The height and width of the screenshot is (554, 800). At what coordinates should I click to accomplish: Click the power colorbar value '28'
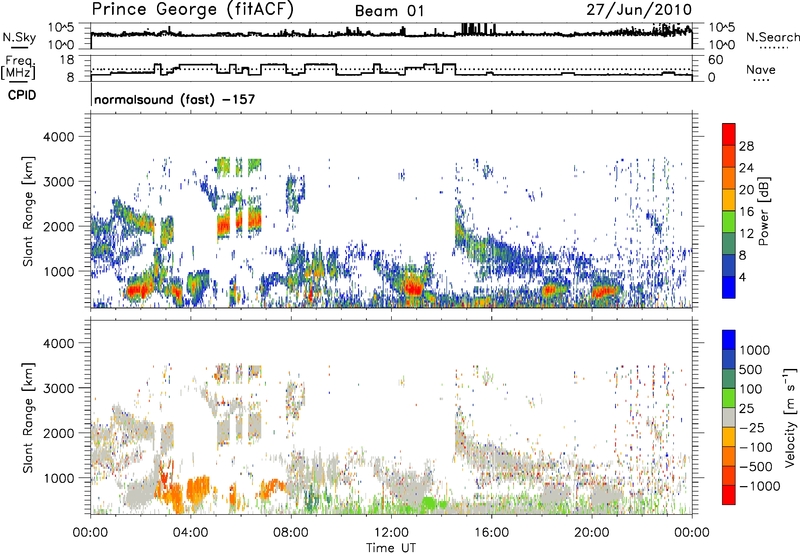(x=746, y=146)
